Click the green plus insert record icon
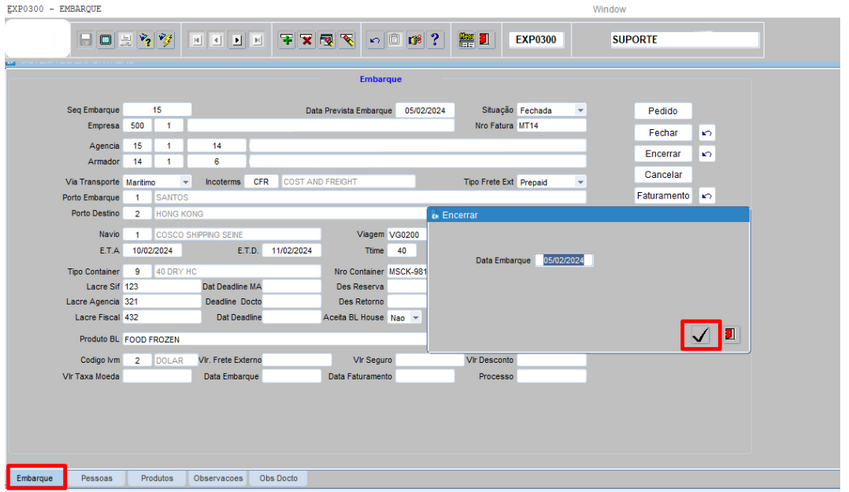Image resolution: width=849 pixels, height=492 pixels. (x=286, y=40)
